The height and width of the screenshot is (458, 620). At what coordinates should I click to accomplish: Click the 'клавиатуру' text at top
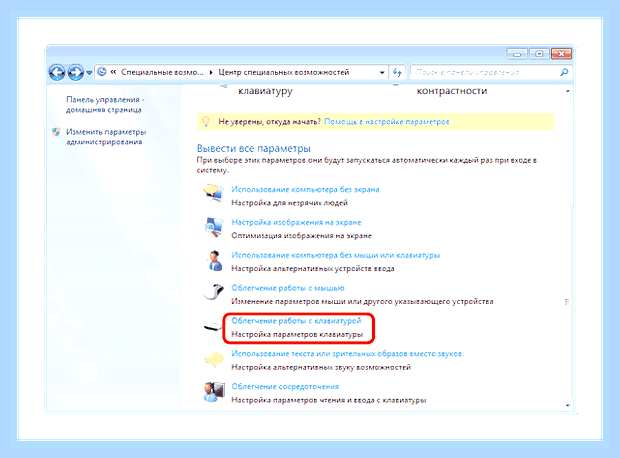[265, 91]
